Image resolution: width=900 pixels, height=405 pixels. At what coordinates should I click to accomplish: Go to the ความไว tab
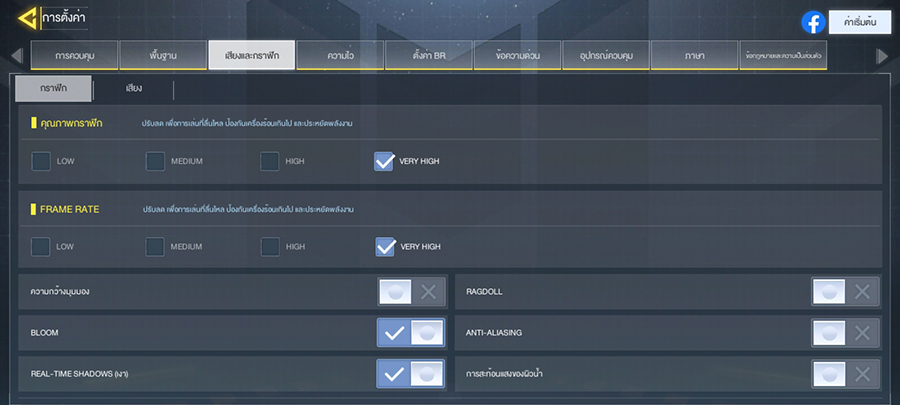pos(340,55)
